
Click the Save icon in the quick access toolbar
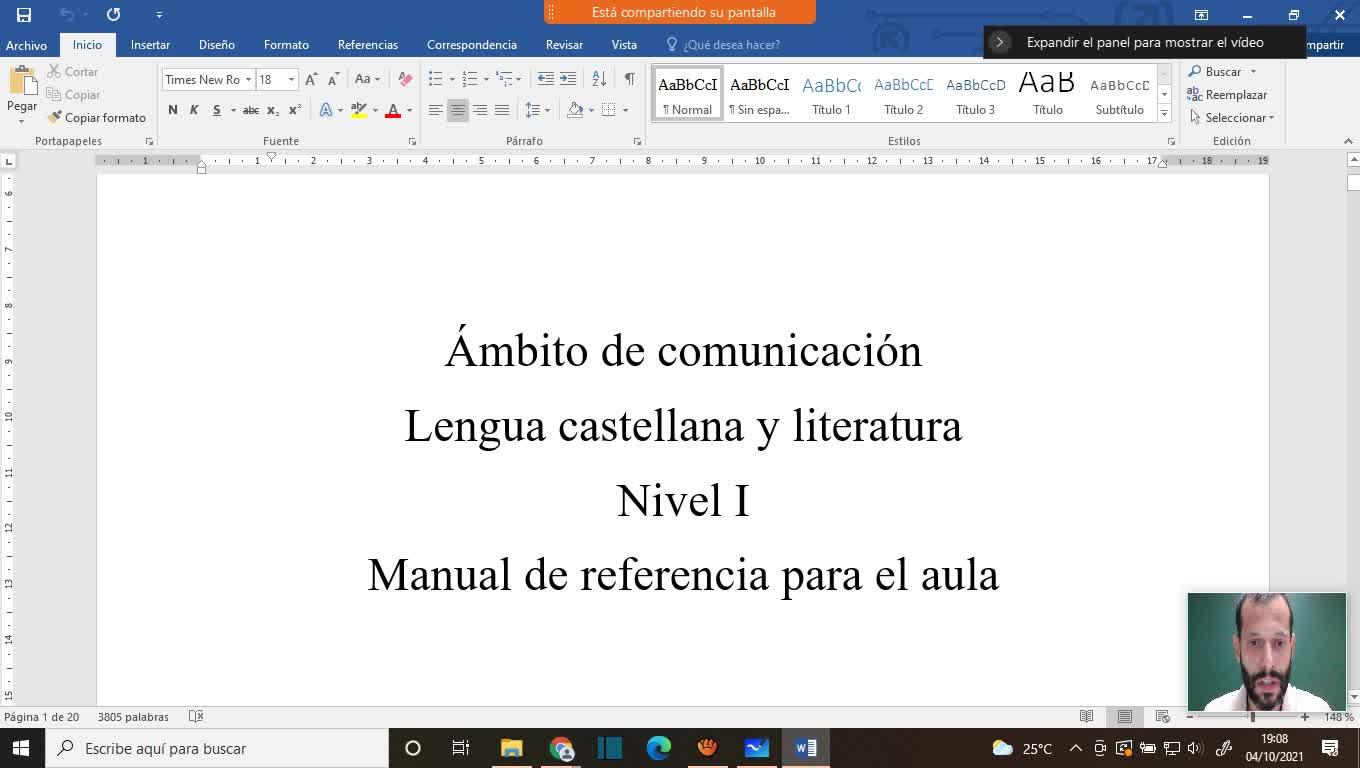coord(24,14)
